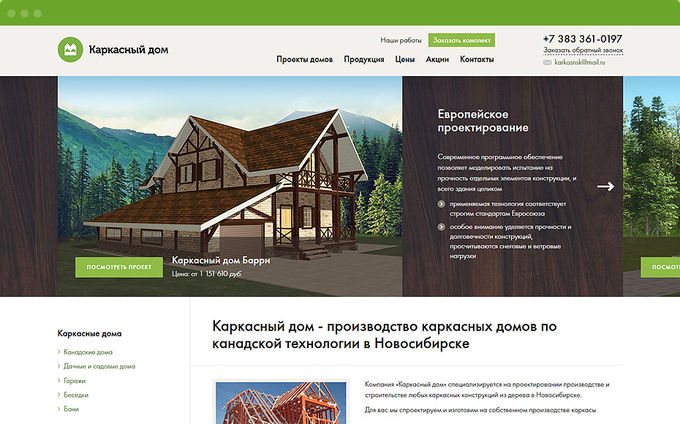Viewport: 680px width, 424px height.
Task: Select the Беседки sidebar category
Action: [x=78, y=395]
